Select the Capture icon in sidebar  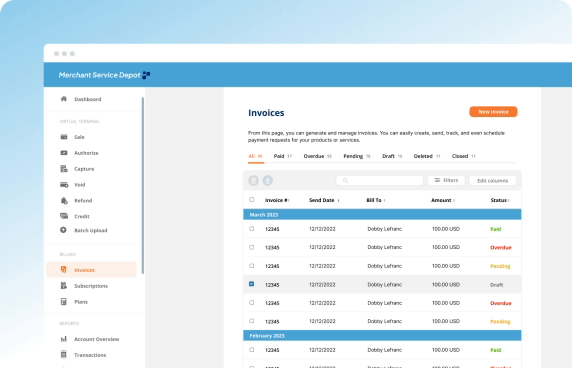click(x=64, y=168)
